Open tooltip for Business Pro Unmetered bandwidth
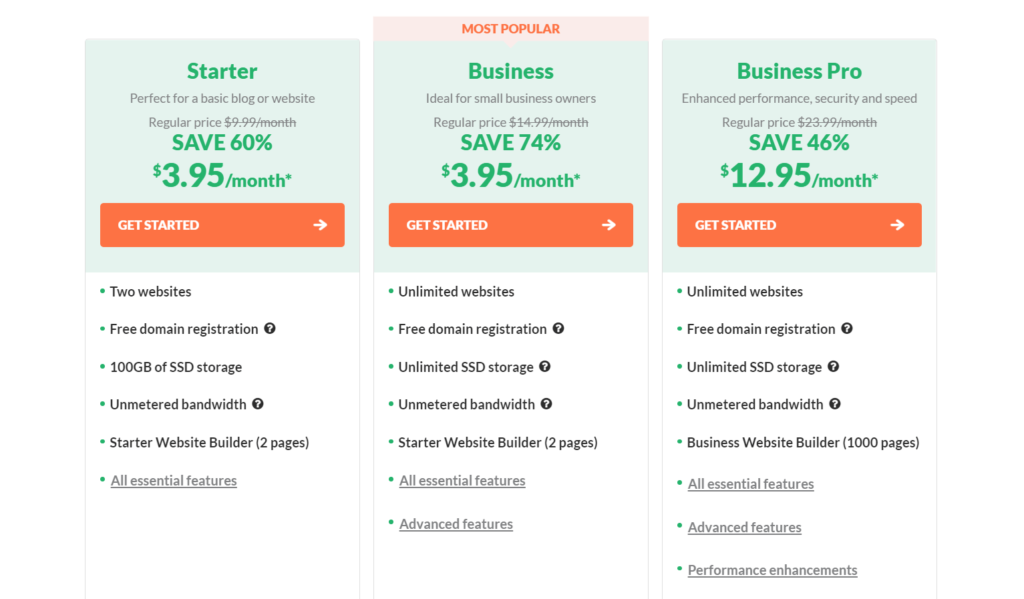This screenshot has width=1024, height=599. pos(835,404)
